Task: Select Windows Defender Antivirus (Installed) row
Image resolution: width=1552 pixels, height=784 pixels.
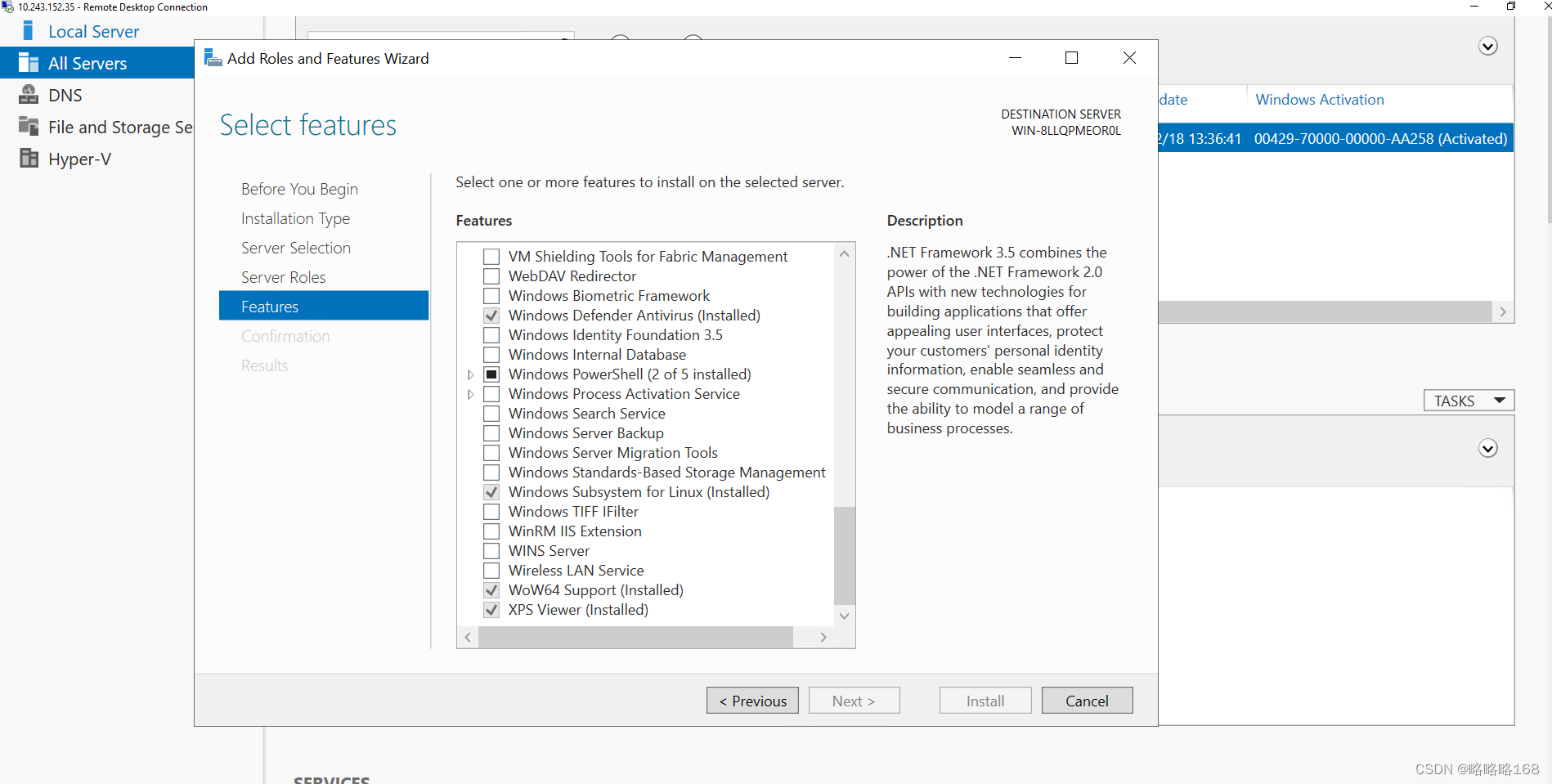Action: click(634, 316)
